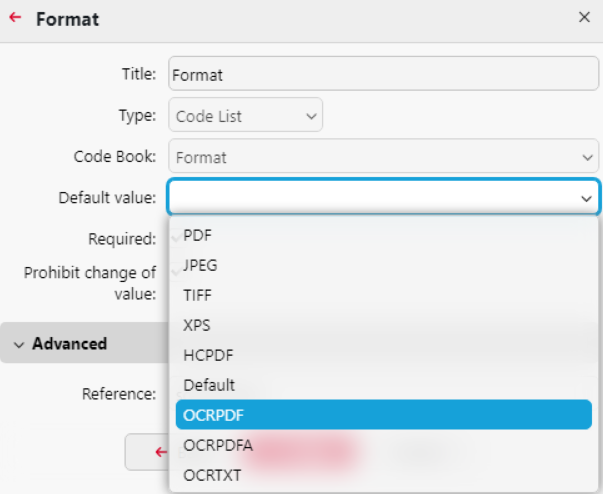Click the button with red arrow at bottom
The image size is (603, 494).
coord(150,452)
